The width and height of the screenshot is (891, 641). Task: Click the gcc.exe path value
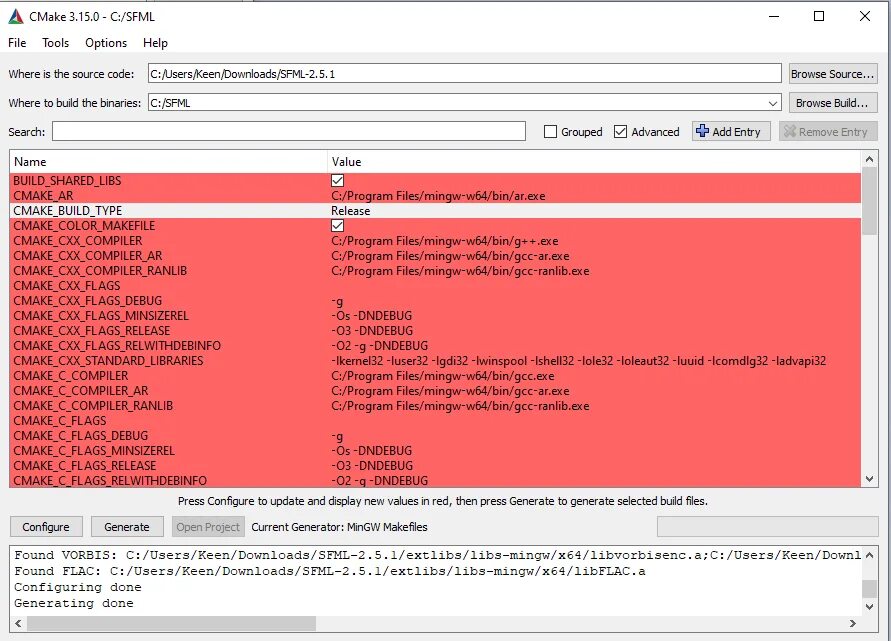[443, 376]
